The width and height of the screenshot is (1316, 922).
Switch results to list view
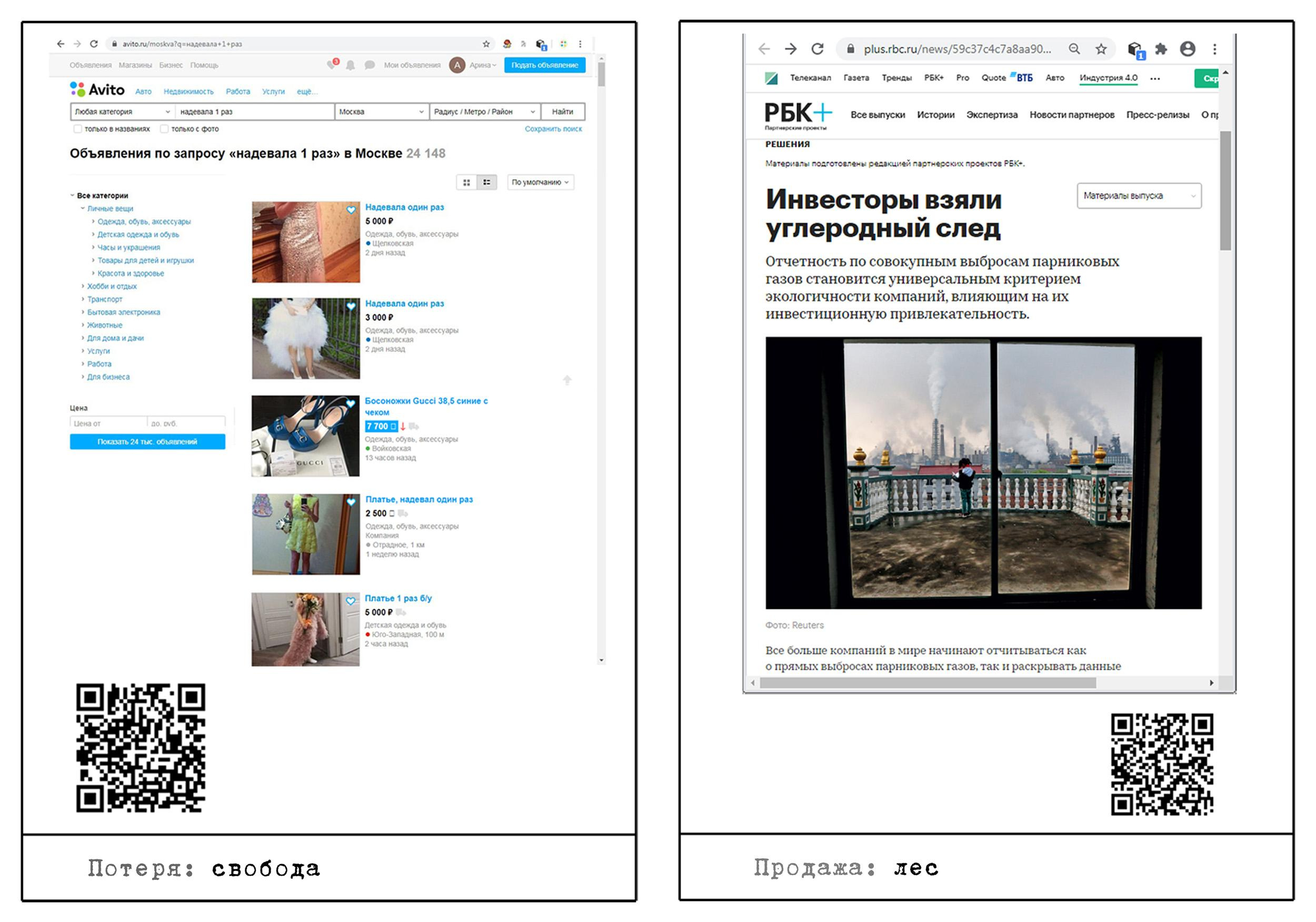tap(486, 182)
